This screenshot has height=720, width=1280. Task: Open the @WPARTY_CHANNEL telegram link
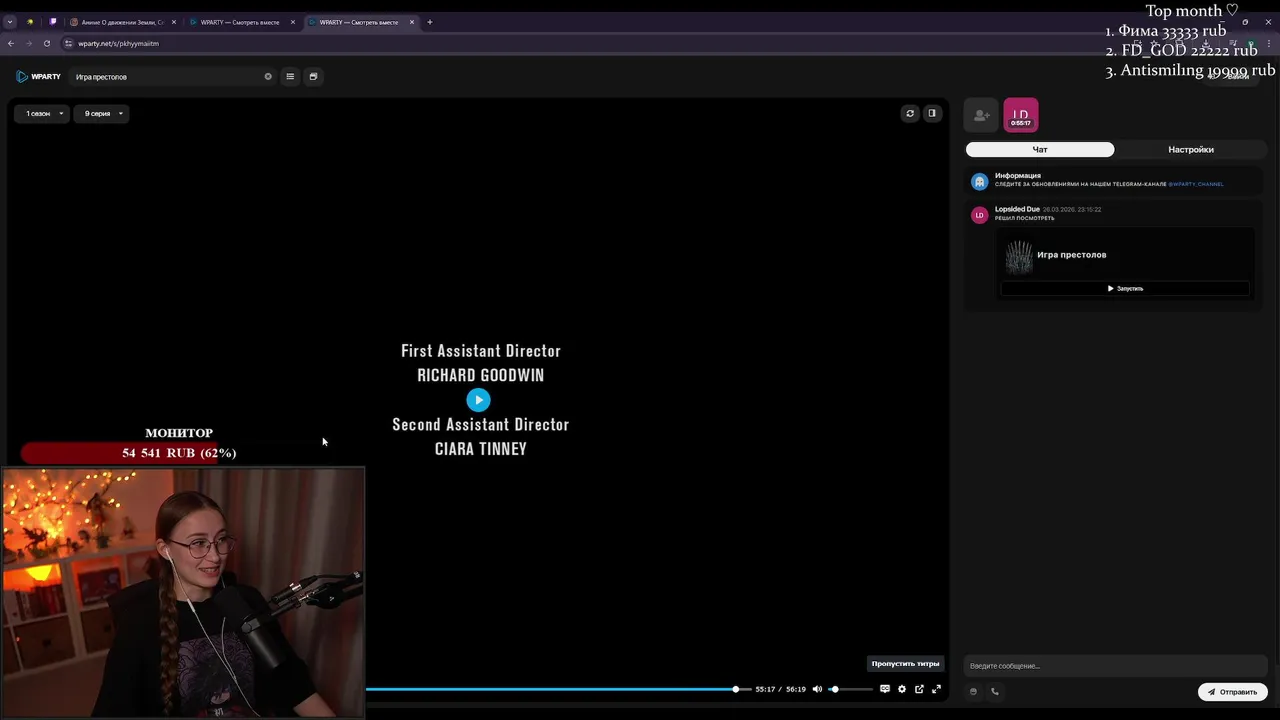pyautogui.click(x=1196, y=184)
